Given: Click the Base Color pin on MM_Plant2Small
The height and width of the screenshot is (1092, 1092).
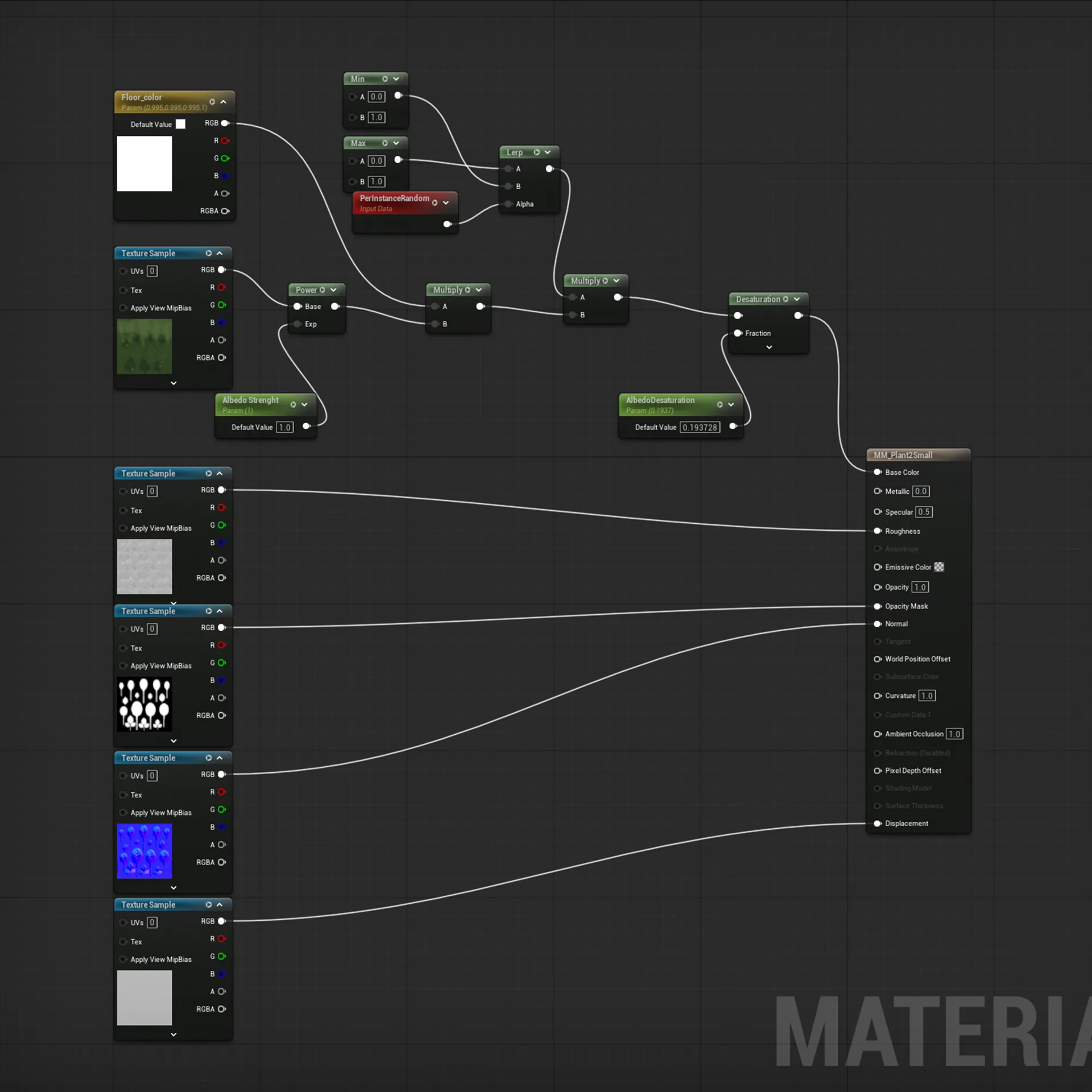Looking at the screenshot, I should pos(878,473).
